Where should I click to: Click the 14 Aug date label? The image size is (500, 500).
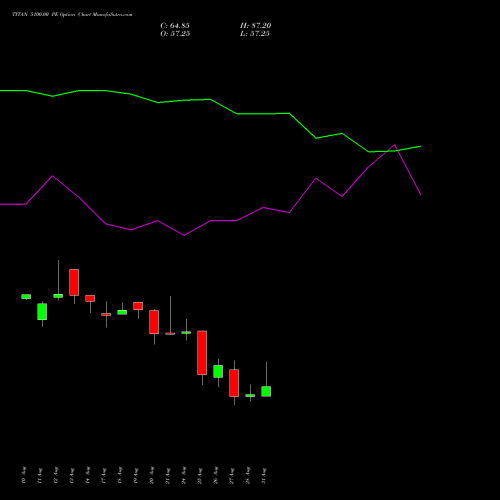point(88,475)
